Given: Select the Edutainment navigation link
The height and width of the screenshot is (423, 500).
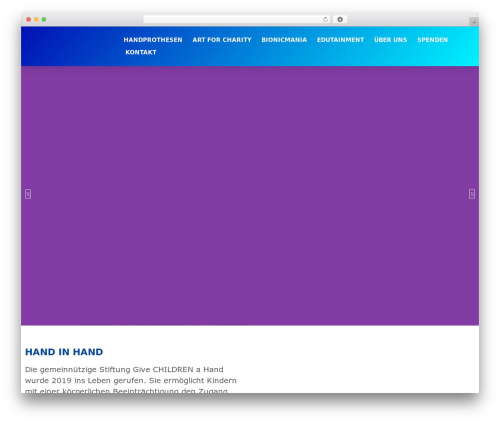Looking at the screenshot, I should 340,40.
